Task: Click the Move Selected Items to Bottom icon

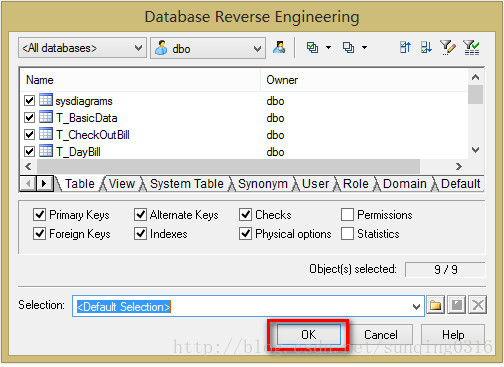Action: click(426, 48)
